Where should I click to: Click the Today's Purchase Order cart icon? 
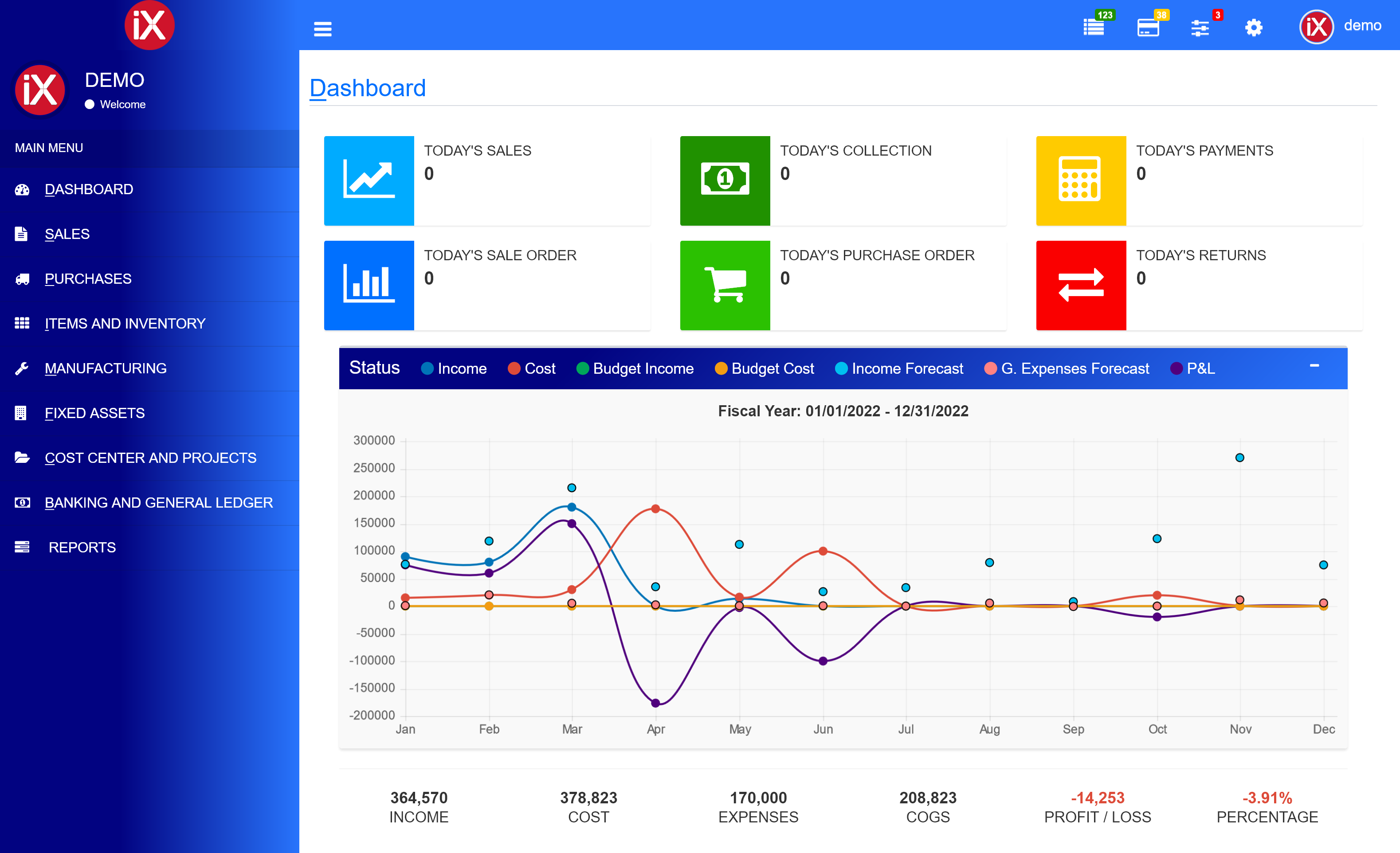tap(725, 285)
